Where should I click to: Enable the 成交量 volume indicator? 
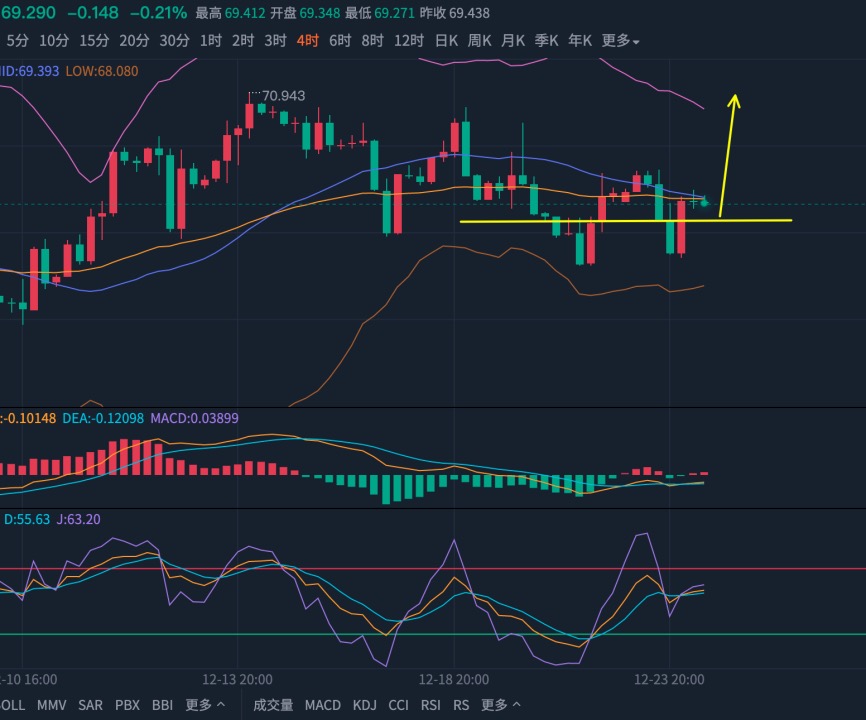pos(273,705)
